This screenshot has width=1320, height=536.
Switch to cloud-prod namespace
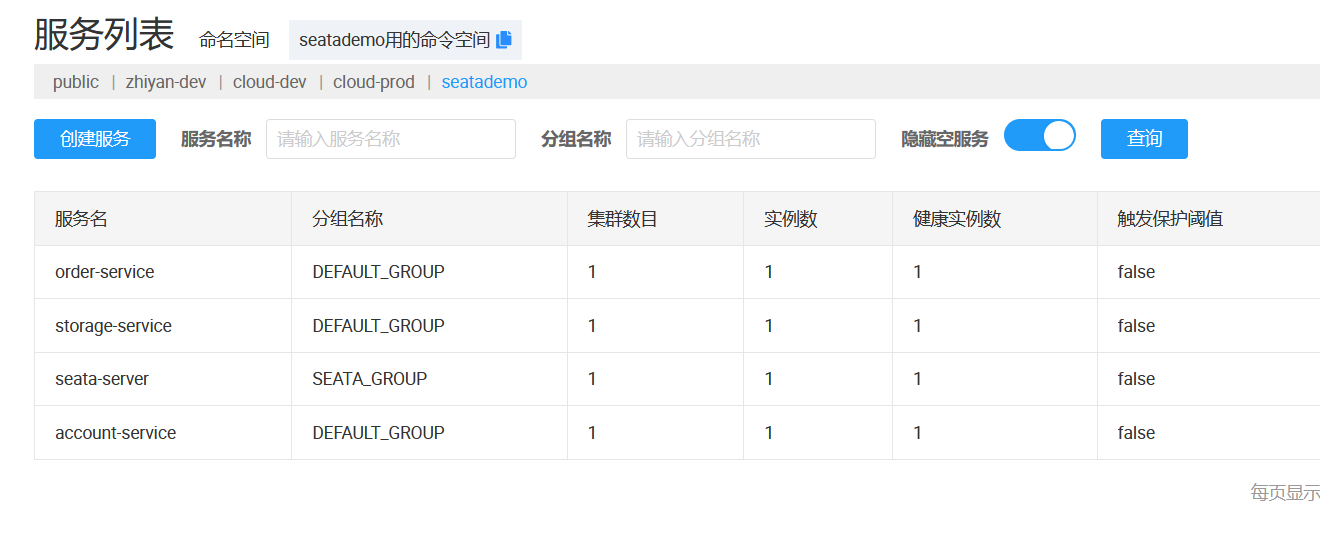374,82
